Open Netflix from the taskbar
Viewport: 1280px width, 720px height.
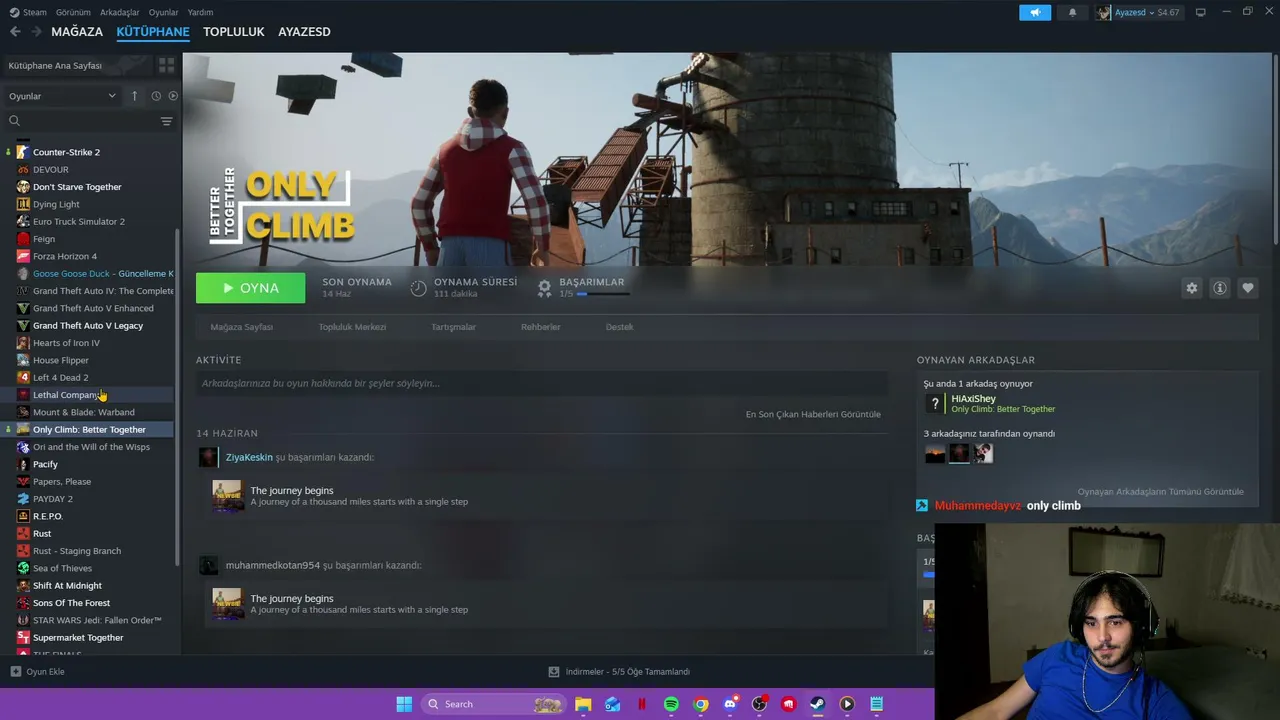click(x=642, y=704)
